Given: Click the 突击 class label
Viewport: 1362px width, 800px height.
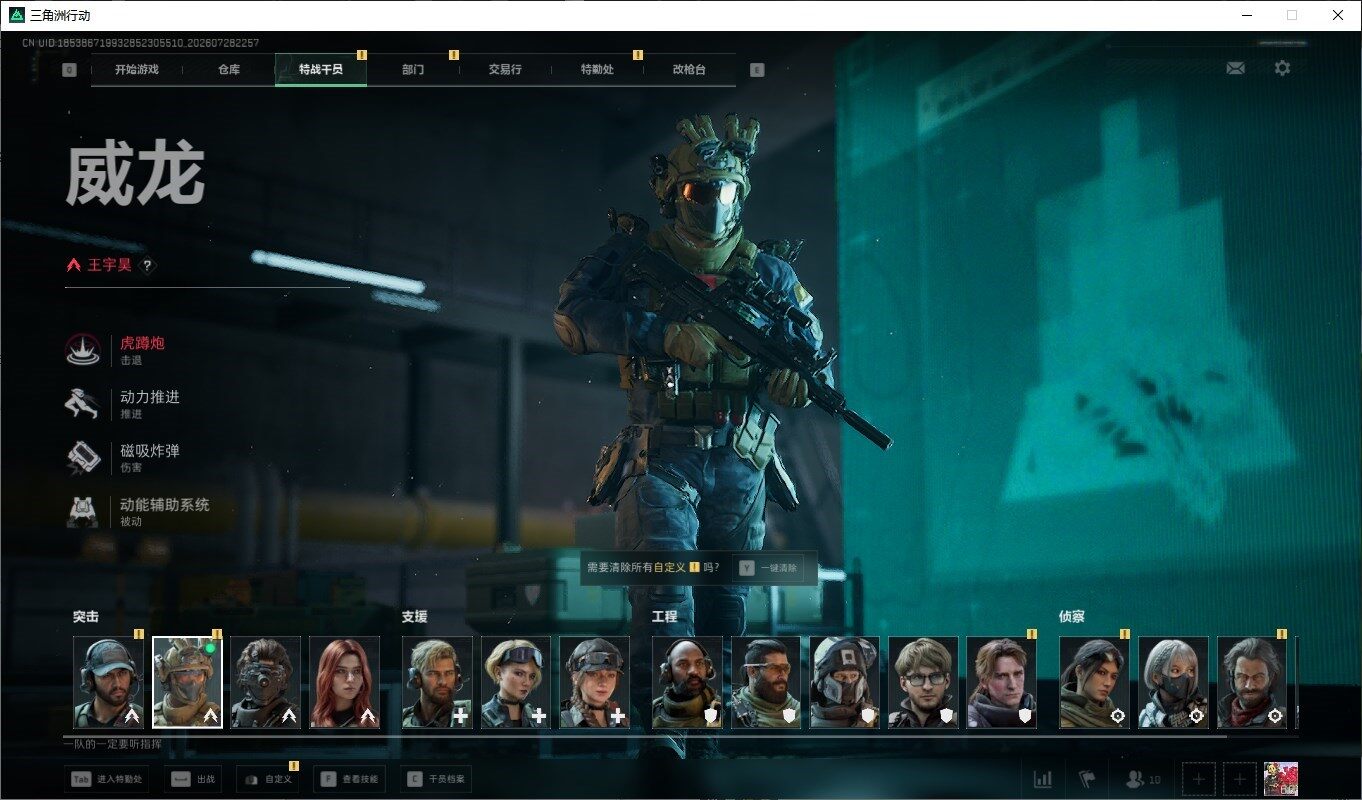Looking at the screenshot, I should pos(86,617).
